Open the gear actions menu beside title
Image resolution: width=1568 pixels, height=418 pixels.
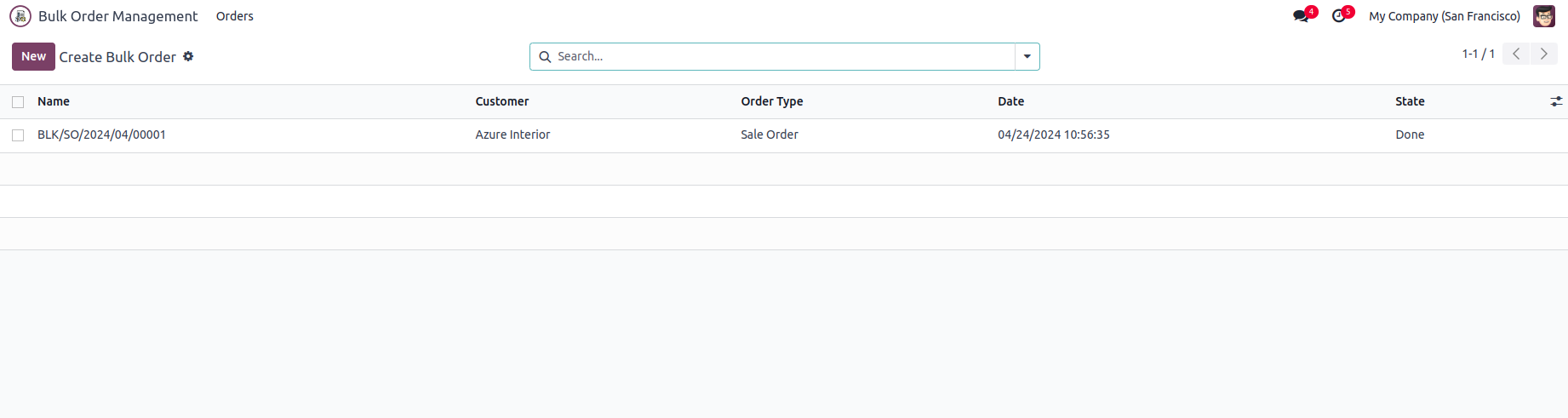pos(188,56)
